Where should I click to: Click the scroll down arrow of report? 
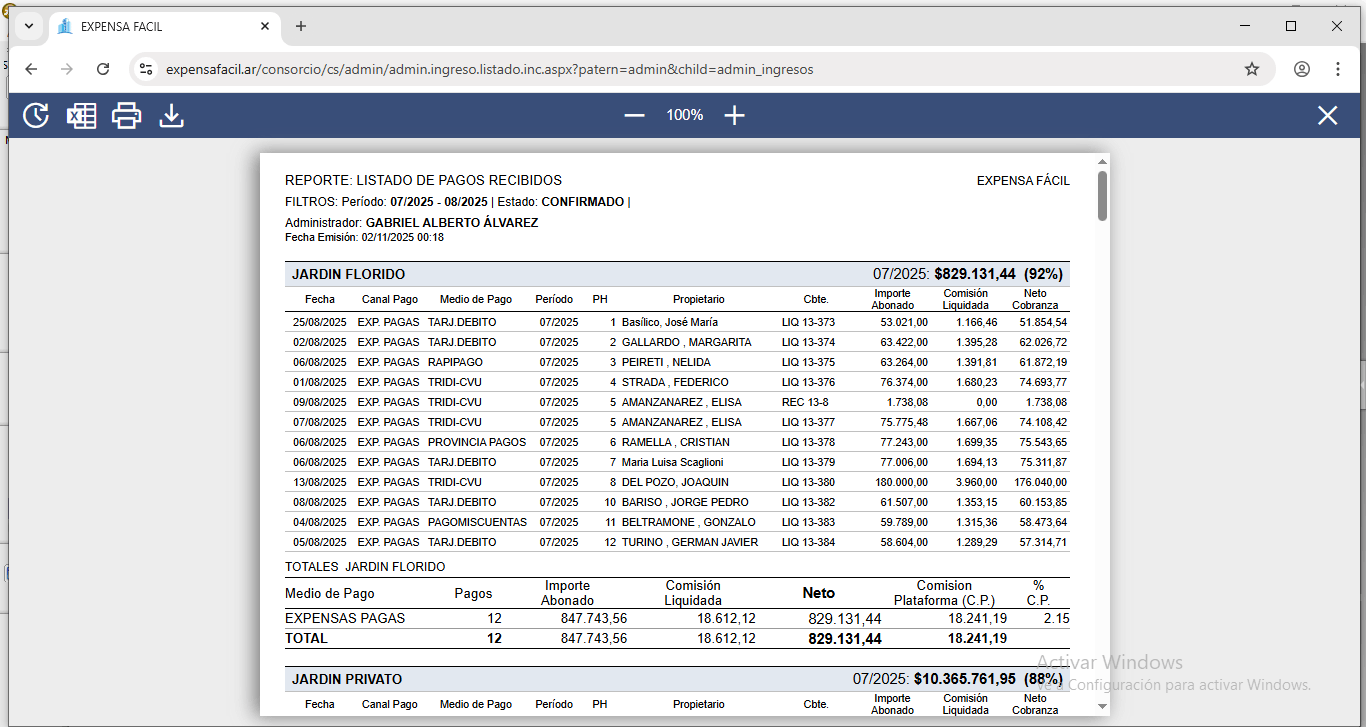point(1102,706)
